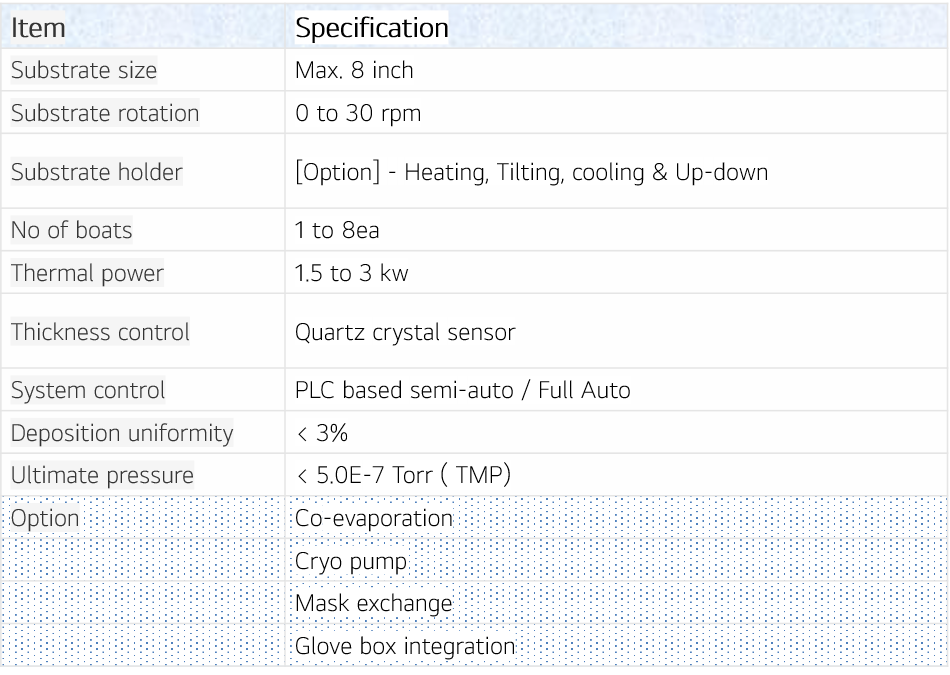Viewport: 950px width, 675px height.
Task: Click the 'Co-evaporation' option entry
Action: (x=374, y=518)
